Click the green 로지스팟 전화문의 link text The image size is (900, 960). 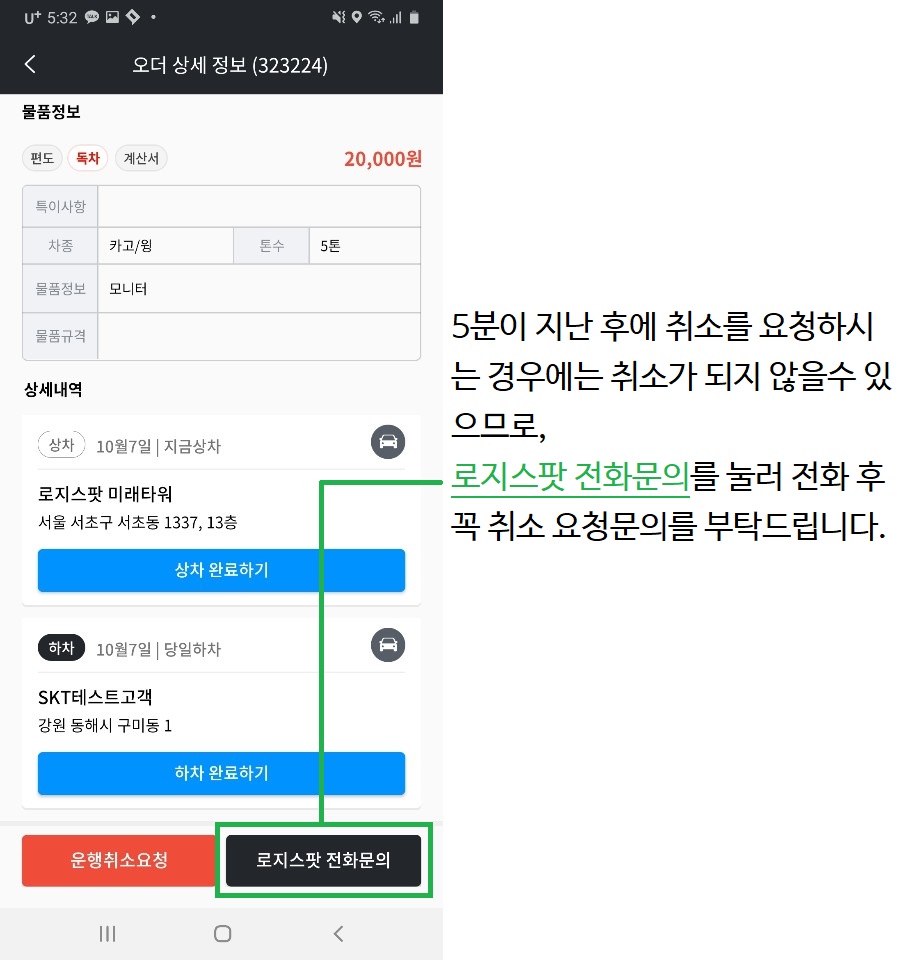click(x=570, y=476)
